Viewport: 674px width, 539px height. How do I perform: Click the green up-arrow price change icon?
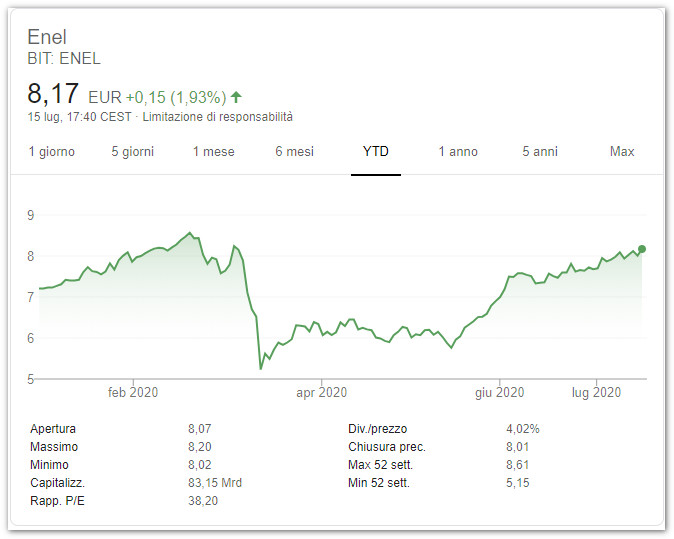coord(236,97)
